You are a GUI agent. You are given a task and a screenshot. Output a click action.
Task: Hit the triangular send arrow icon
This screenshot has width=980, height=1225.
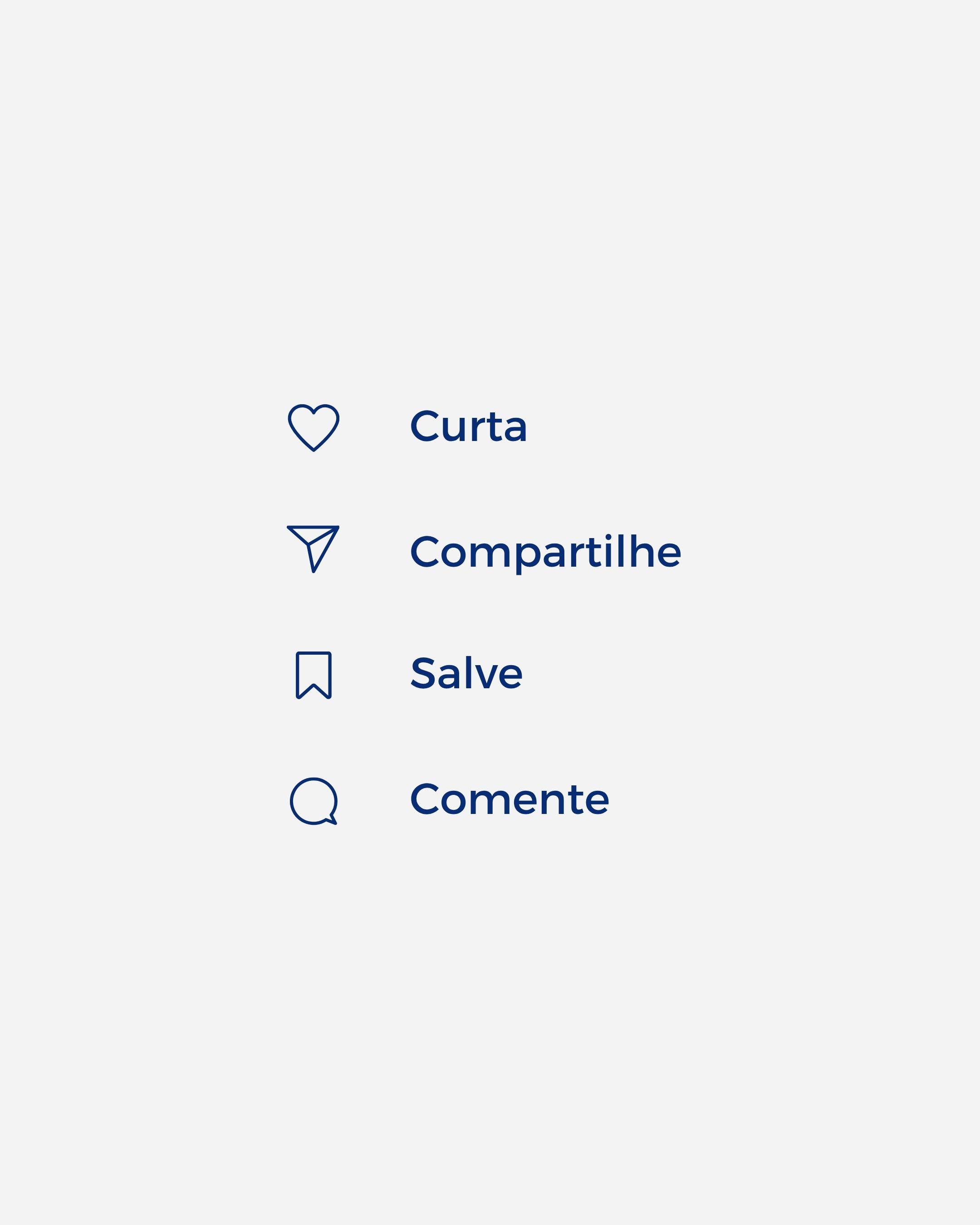point(314,547)
